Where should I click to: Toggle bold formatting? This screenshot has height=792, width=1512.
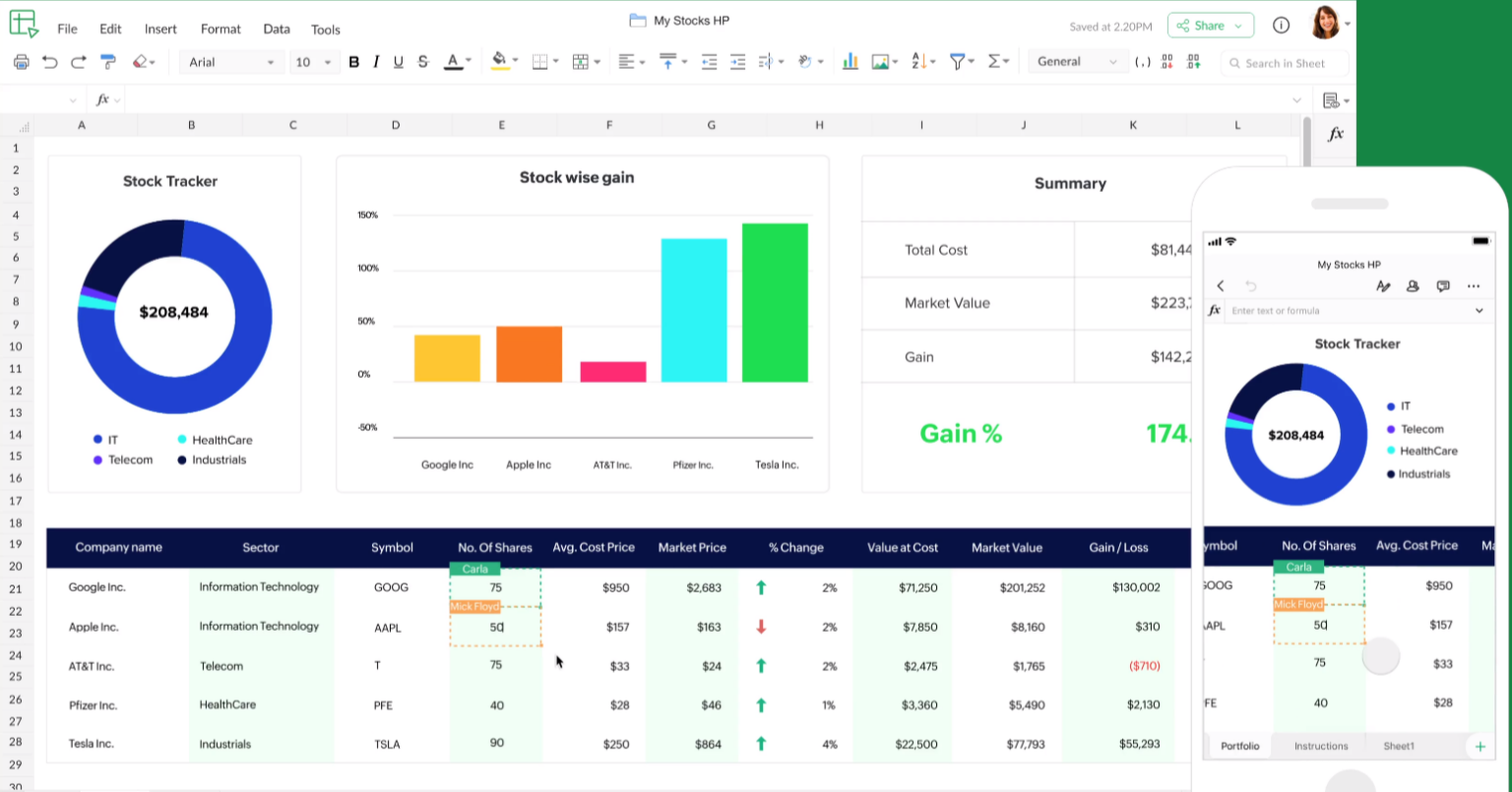(x=353, y=62)
